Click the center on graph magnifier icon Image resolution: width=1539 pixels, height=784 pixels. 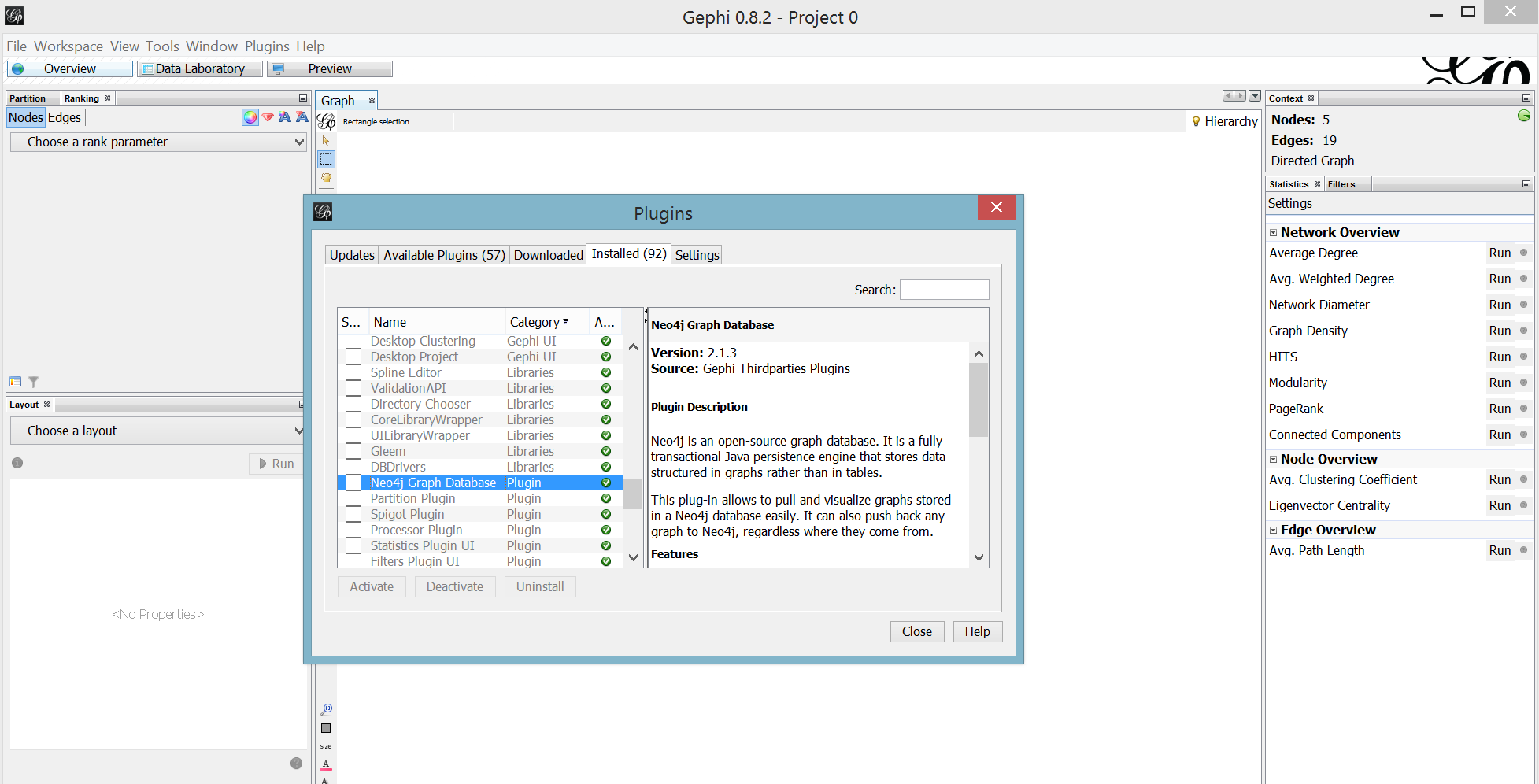pos(326,709)
